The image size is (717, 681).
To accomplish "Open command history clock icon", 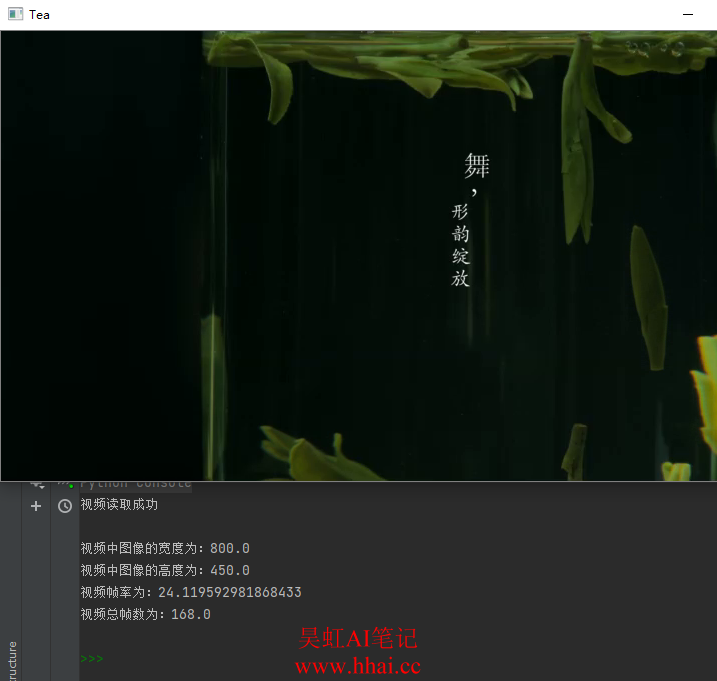I will coord(65,506).
